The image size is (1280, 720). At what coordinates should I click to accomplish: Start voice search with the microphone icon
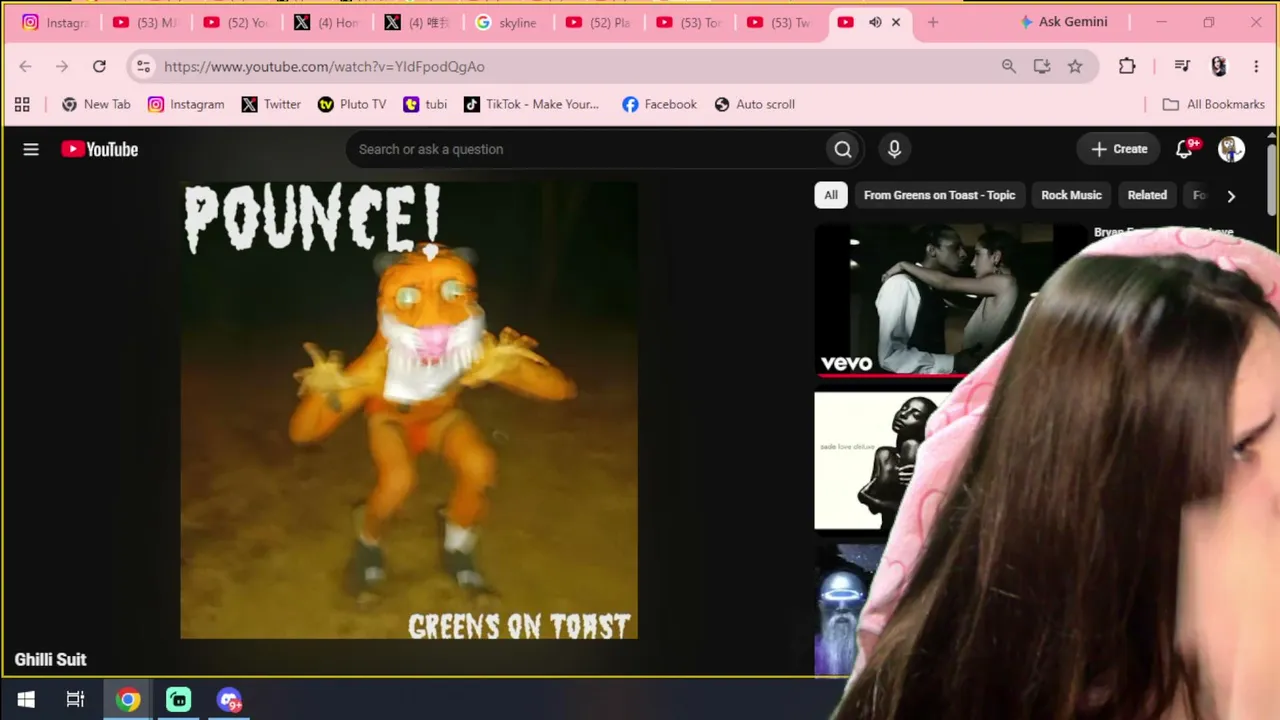pyautogui.click(x=894, y=149)
